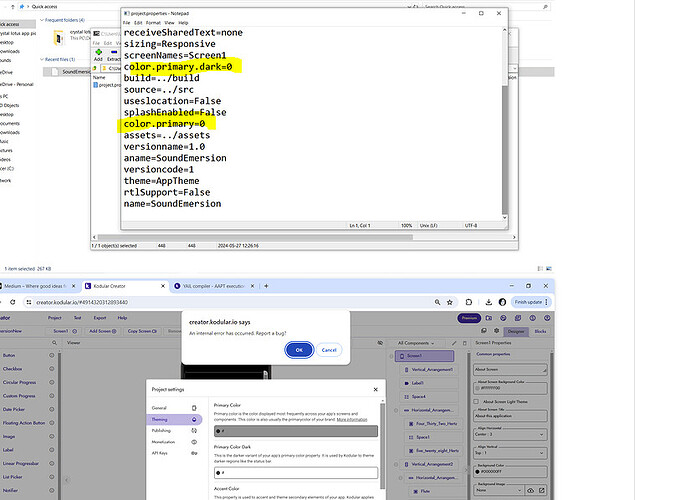Open the Kodular Help menu
Viewport: 679px width, 500px height.
(x=123, y=318)
